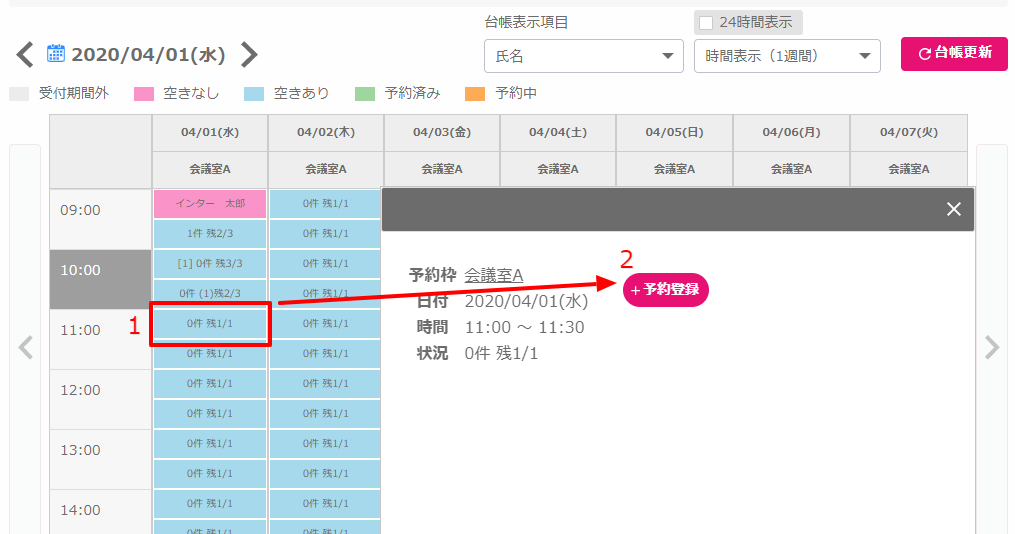Close the reservation detail popup
Screen dimensions: 1015x534
pyautogui.click(x=953, y=209)
